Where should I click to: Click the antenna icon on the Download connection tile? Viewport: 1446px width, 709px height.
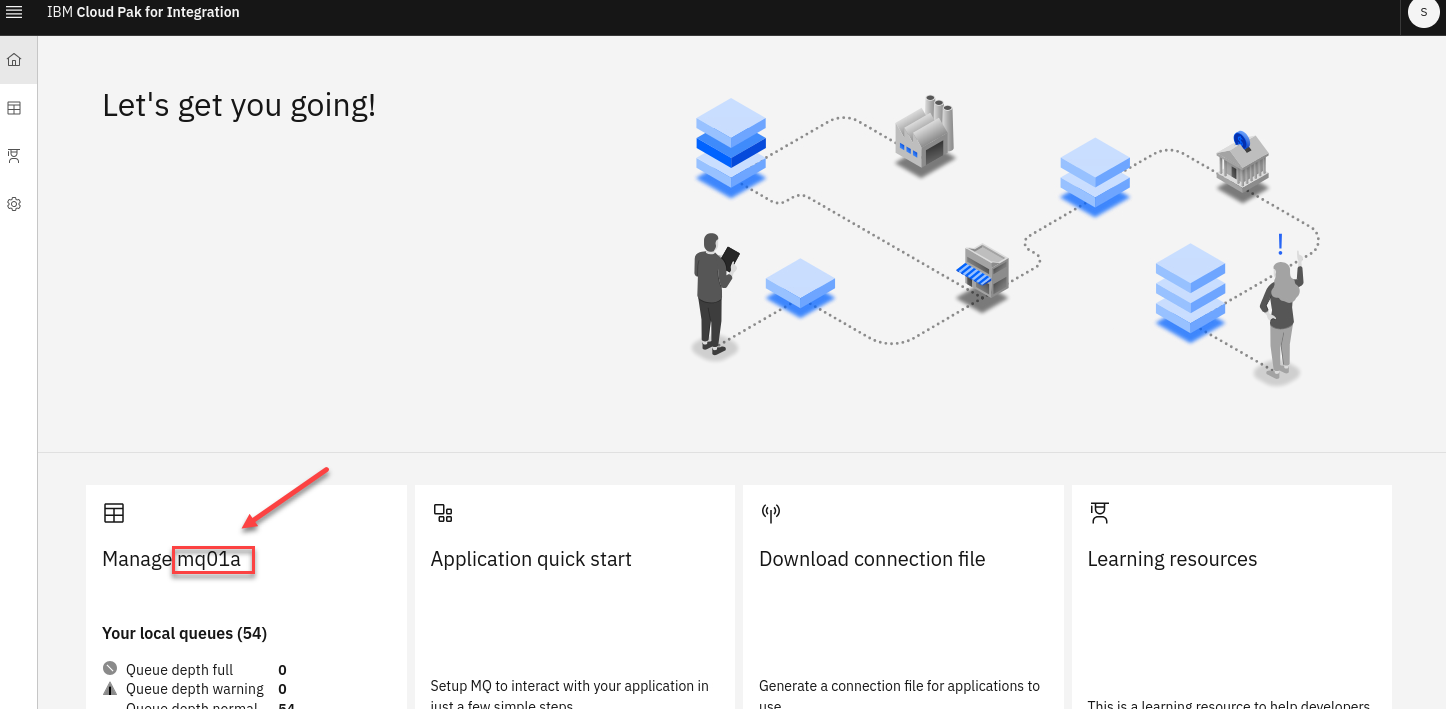click(x=771, y=513)
